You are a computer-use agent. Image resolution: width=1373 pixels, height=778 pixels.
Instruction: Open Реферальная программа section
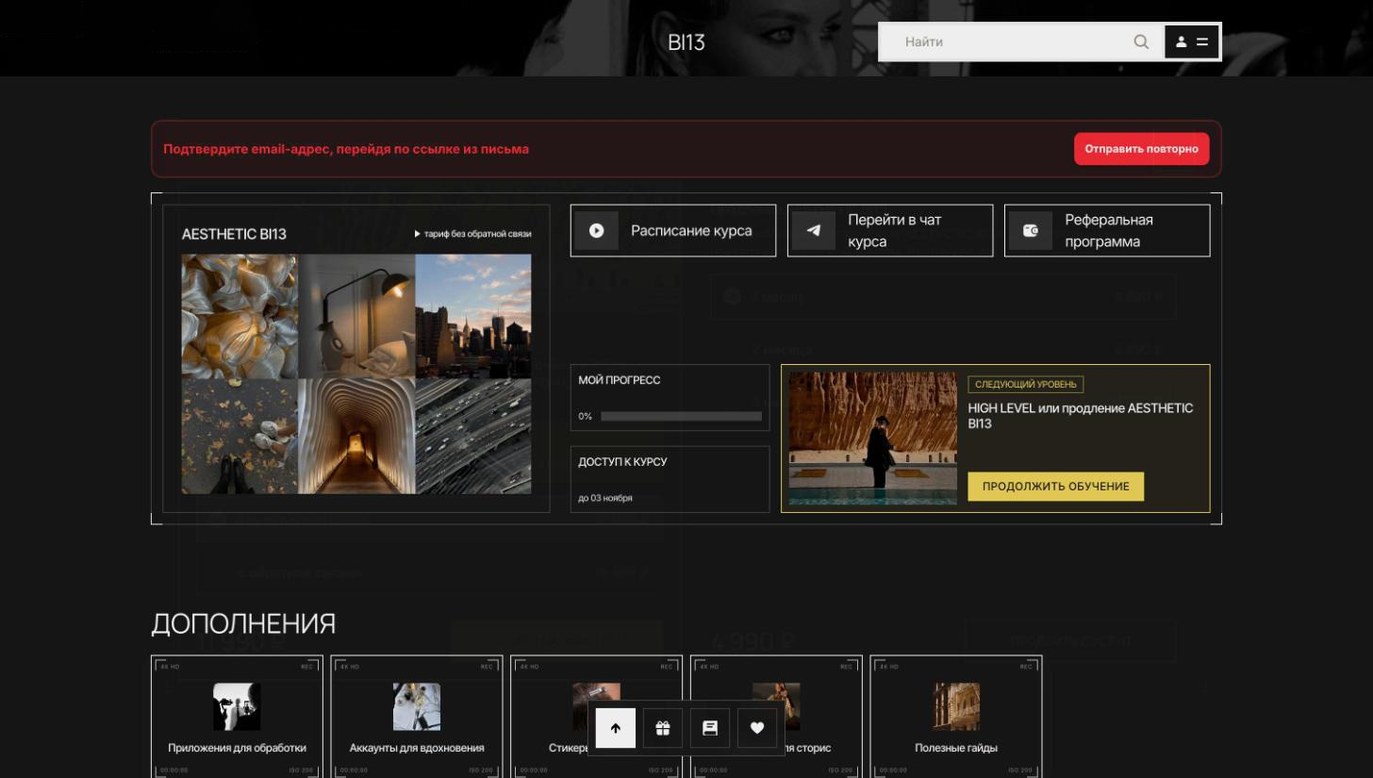[x=1107, y=231]
